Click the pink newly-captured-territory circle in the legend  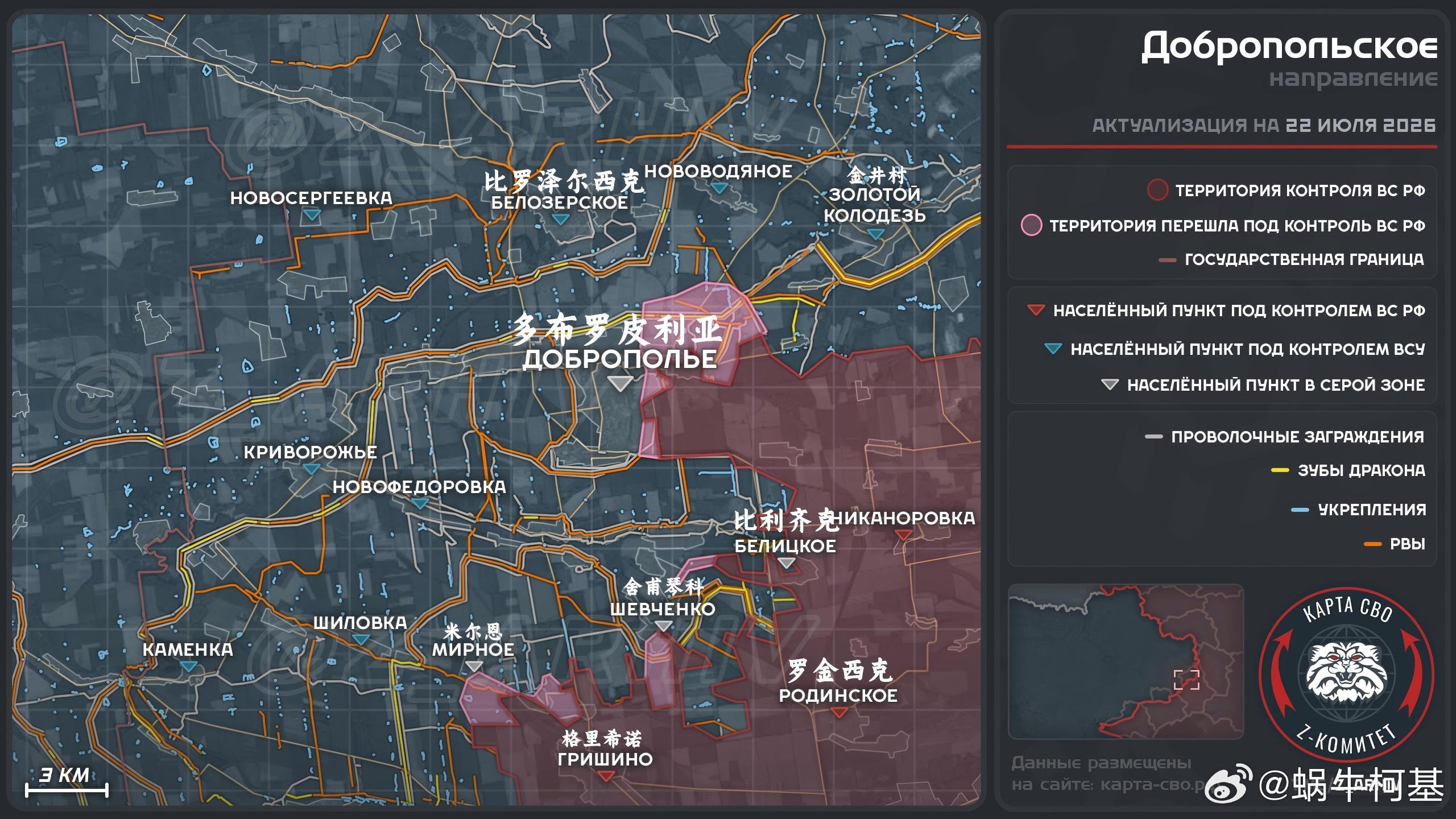click(1031, 225)
